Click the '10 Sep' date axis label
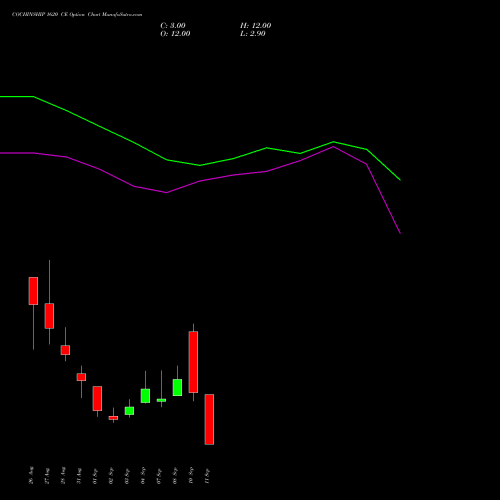This screenshot has height=500, width=500. click(x=191, y=476)
